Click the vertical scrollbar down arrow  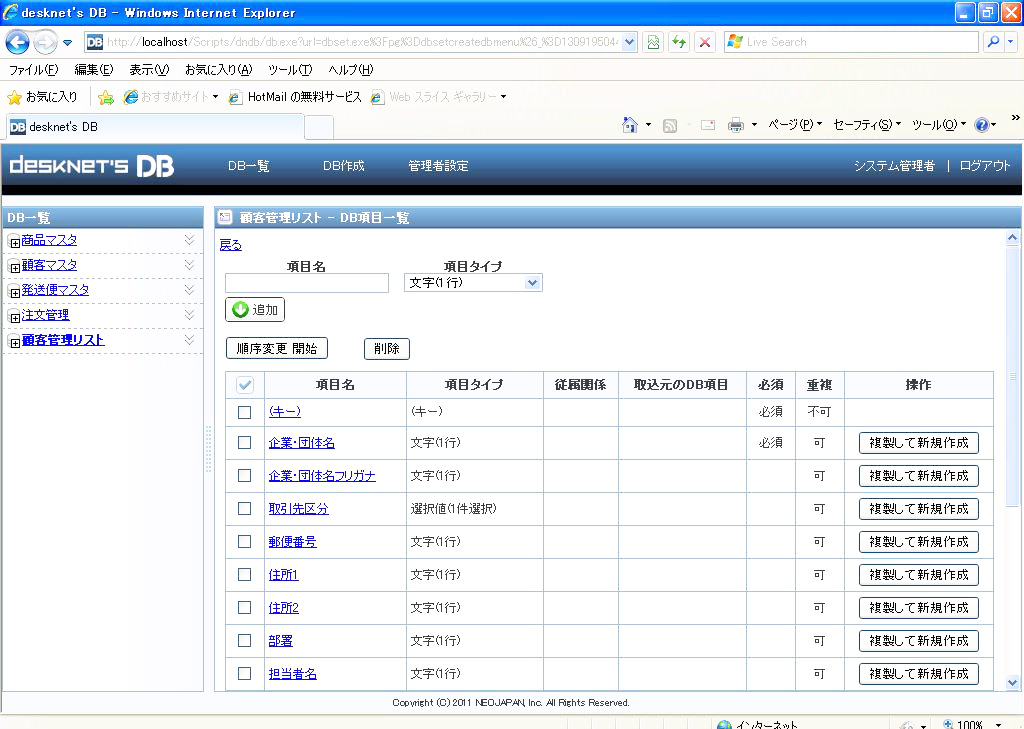1012,682
